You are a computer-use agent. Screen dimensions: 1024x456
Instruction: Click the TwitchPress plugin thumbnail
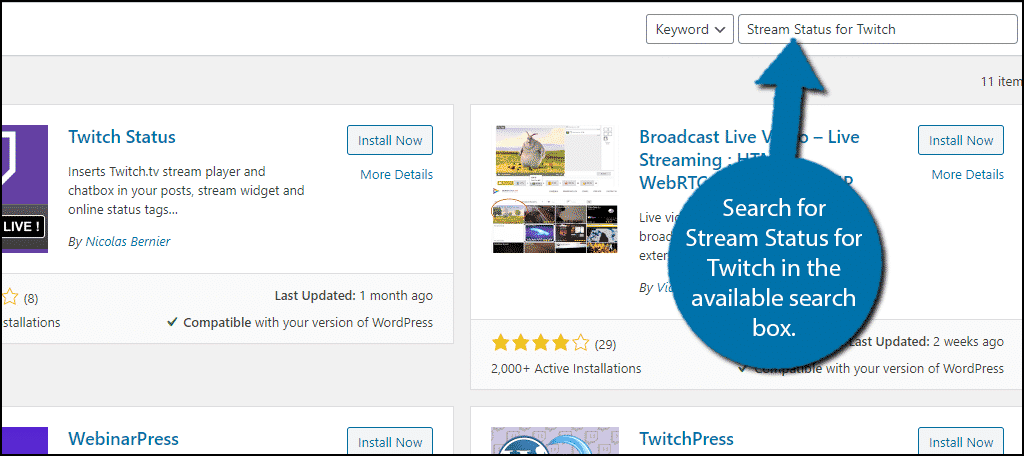coord(553,440)
